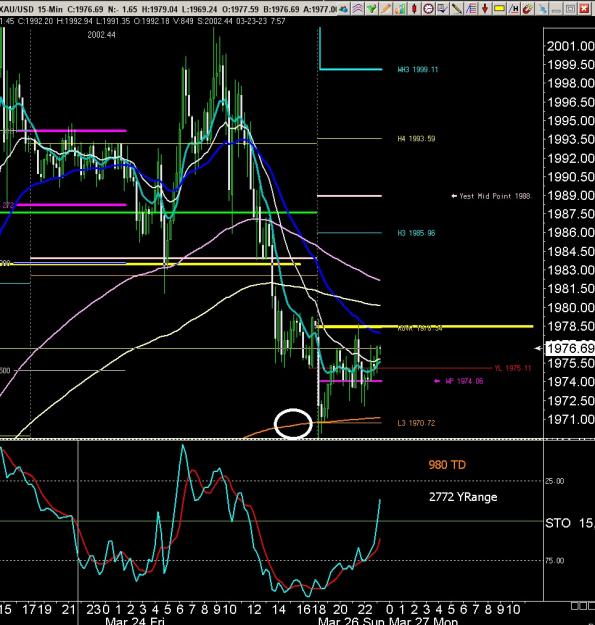Open the bar chart icon in toolbar
This screenshot has width=595, height=625.
point(400,8)
